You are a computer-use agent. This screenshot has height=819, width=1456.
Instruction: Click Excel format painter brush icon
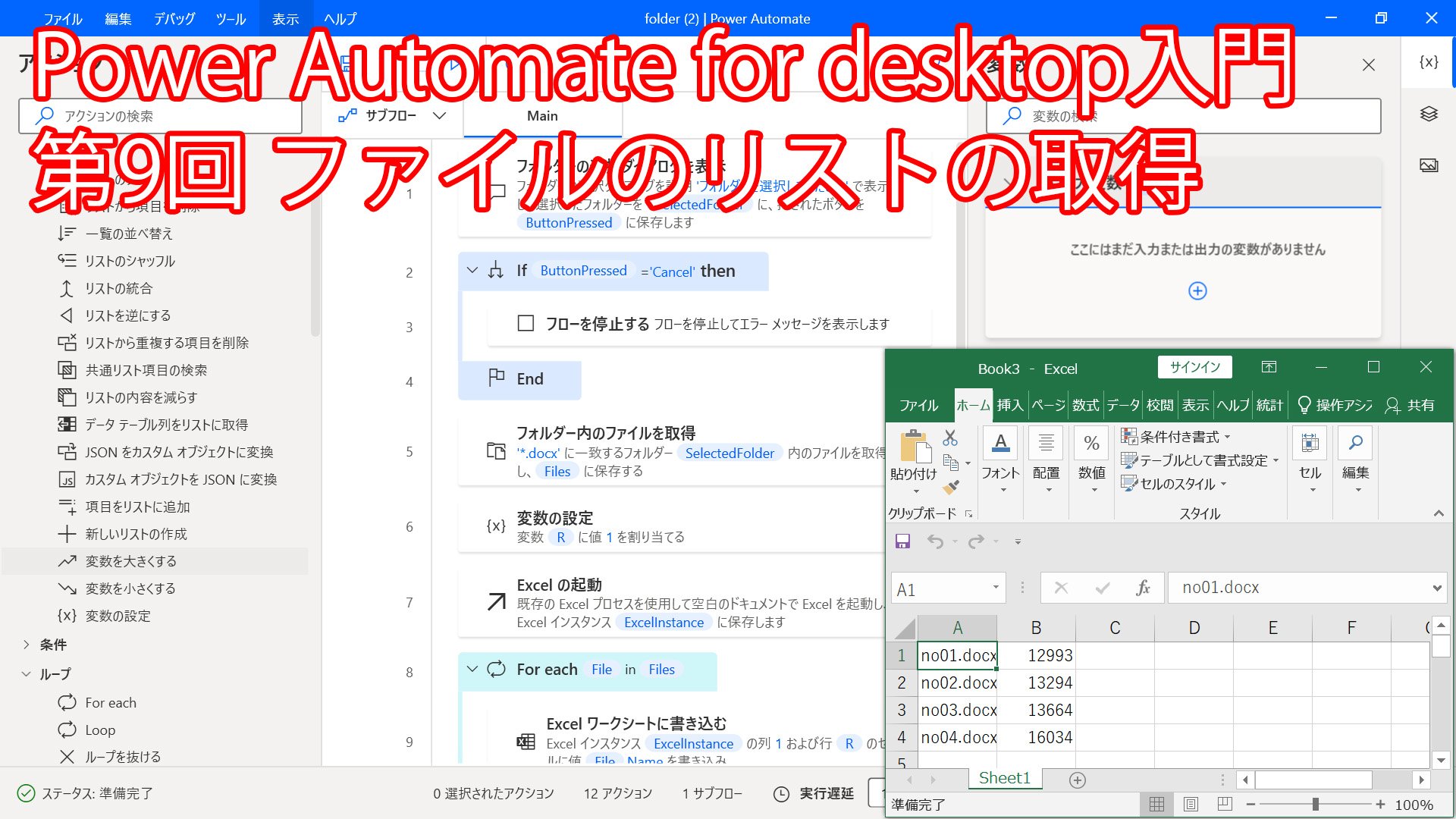[950, 486]
